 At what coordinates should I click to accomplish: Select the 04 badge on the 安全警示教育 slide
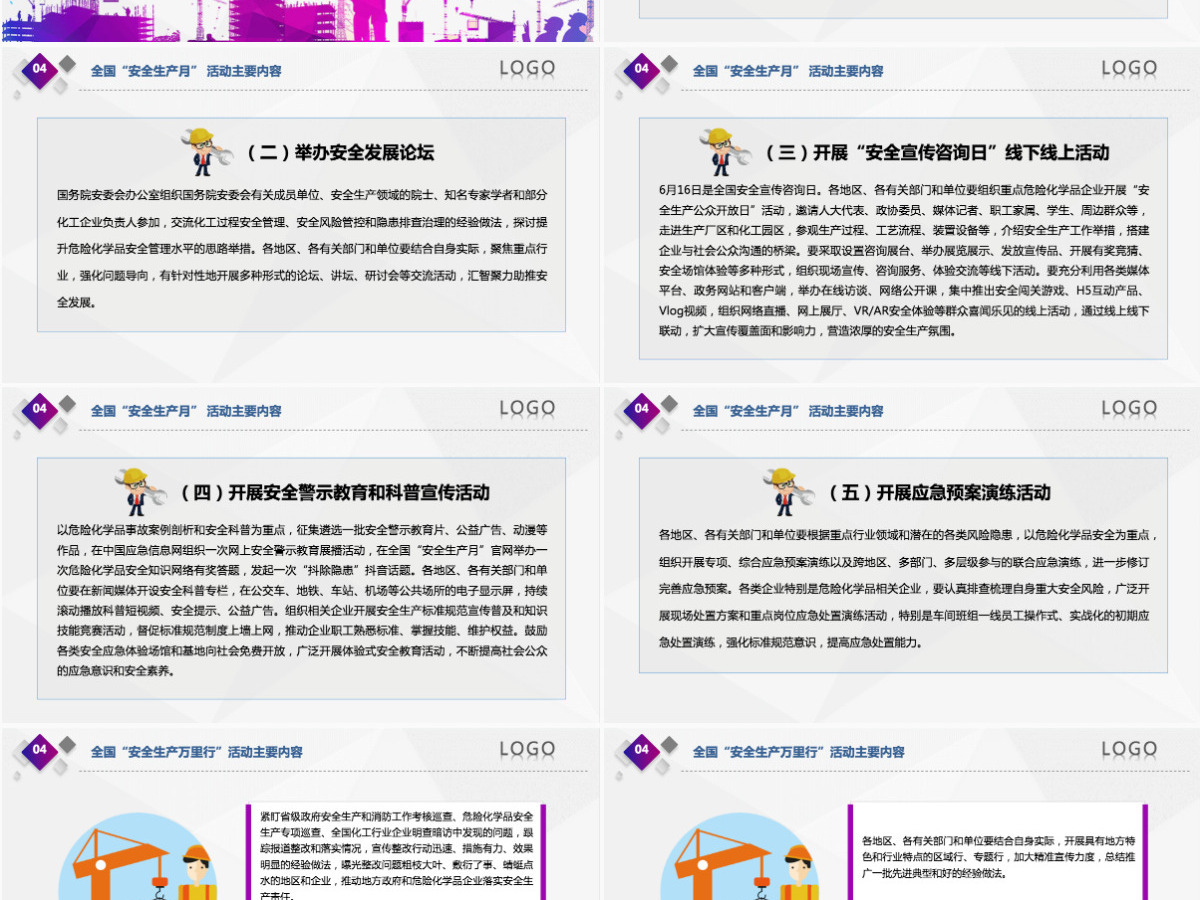point(40,409)
